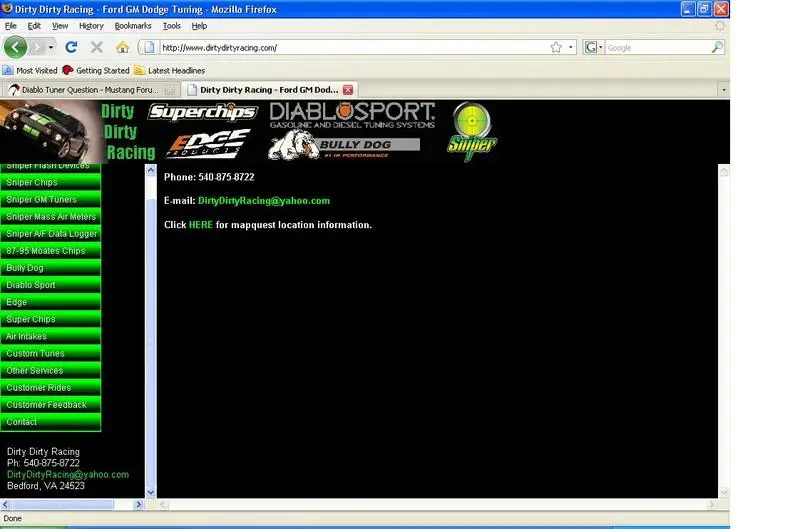
Task: Click the Sniper target logo
Action: pos(472,131)
